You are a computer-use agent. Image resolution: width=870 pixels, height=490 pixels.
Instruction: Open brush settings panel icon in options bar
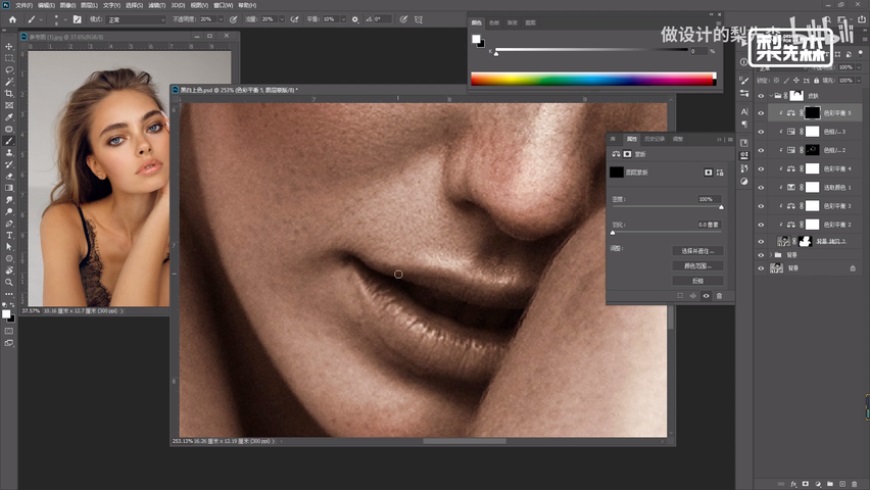(76, 19)
